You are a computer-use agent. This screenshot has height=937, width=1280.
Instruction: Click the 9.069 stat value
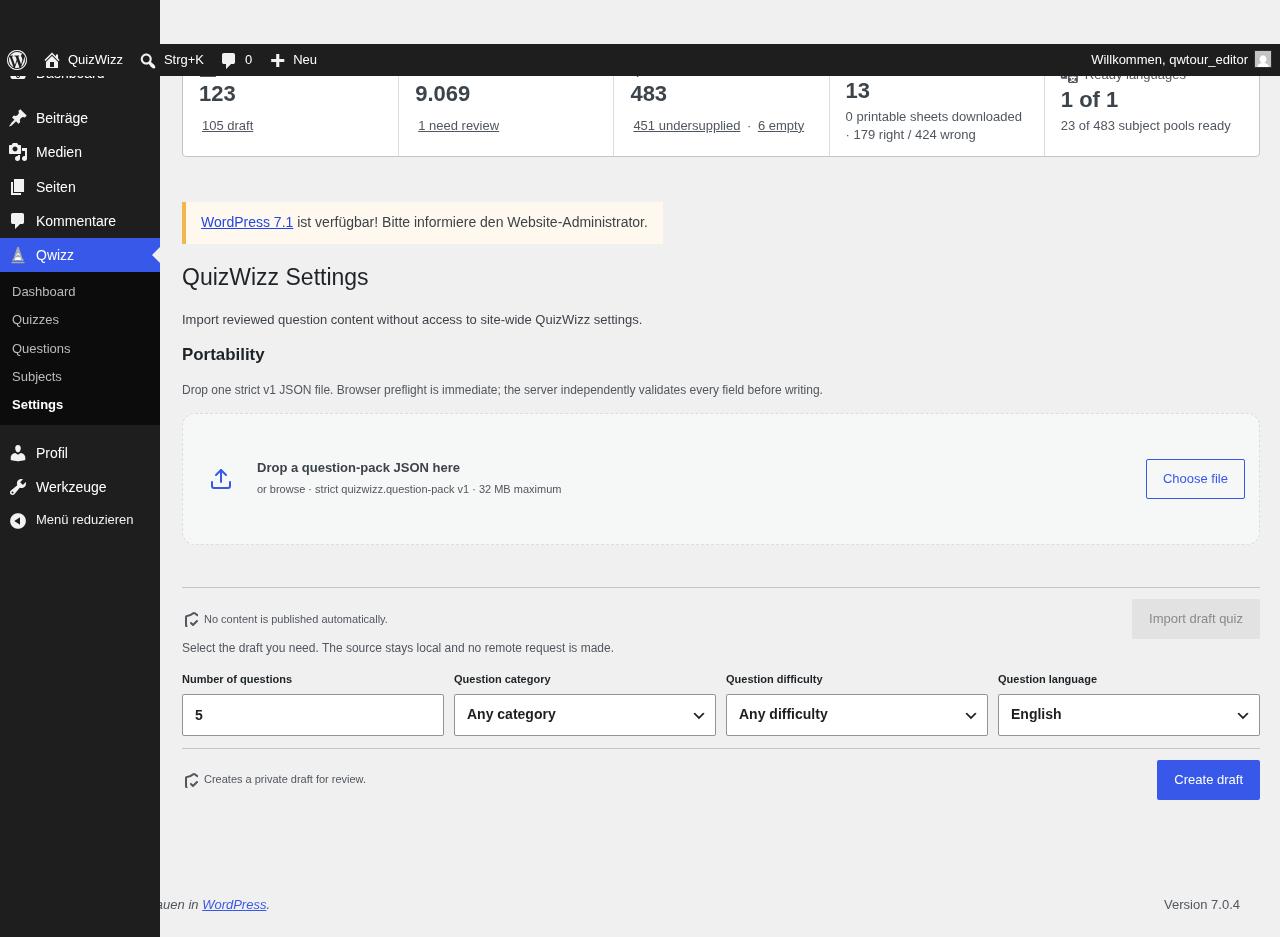pyautogui.click(x=442, y=94)
